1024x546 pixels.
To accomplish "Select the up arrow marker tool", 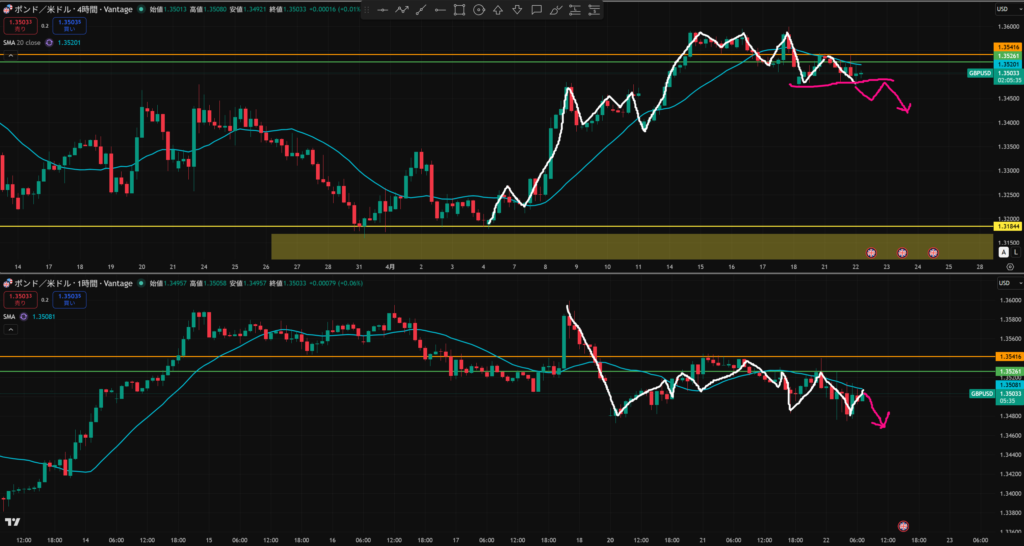I will (497, 10).
